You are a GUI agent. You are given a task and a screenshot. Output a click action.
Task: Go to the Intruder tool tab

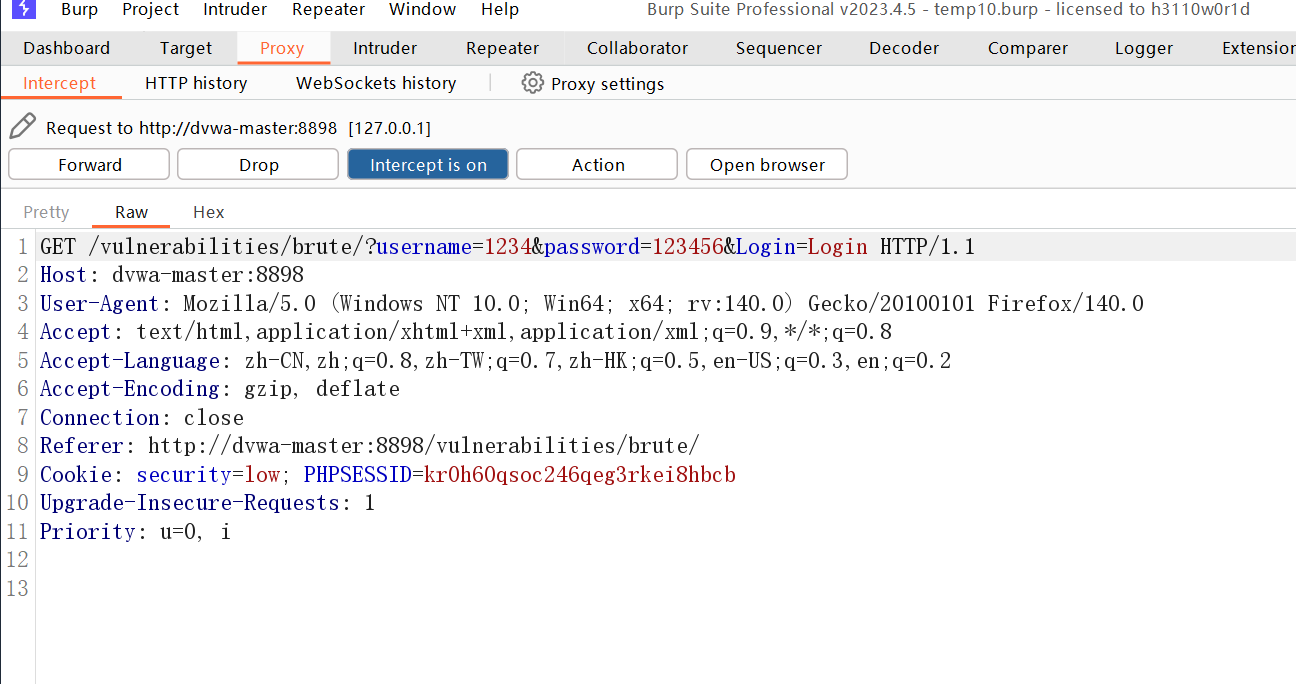[x=385, y=48]
